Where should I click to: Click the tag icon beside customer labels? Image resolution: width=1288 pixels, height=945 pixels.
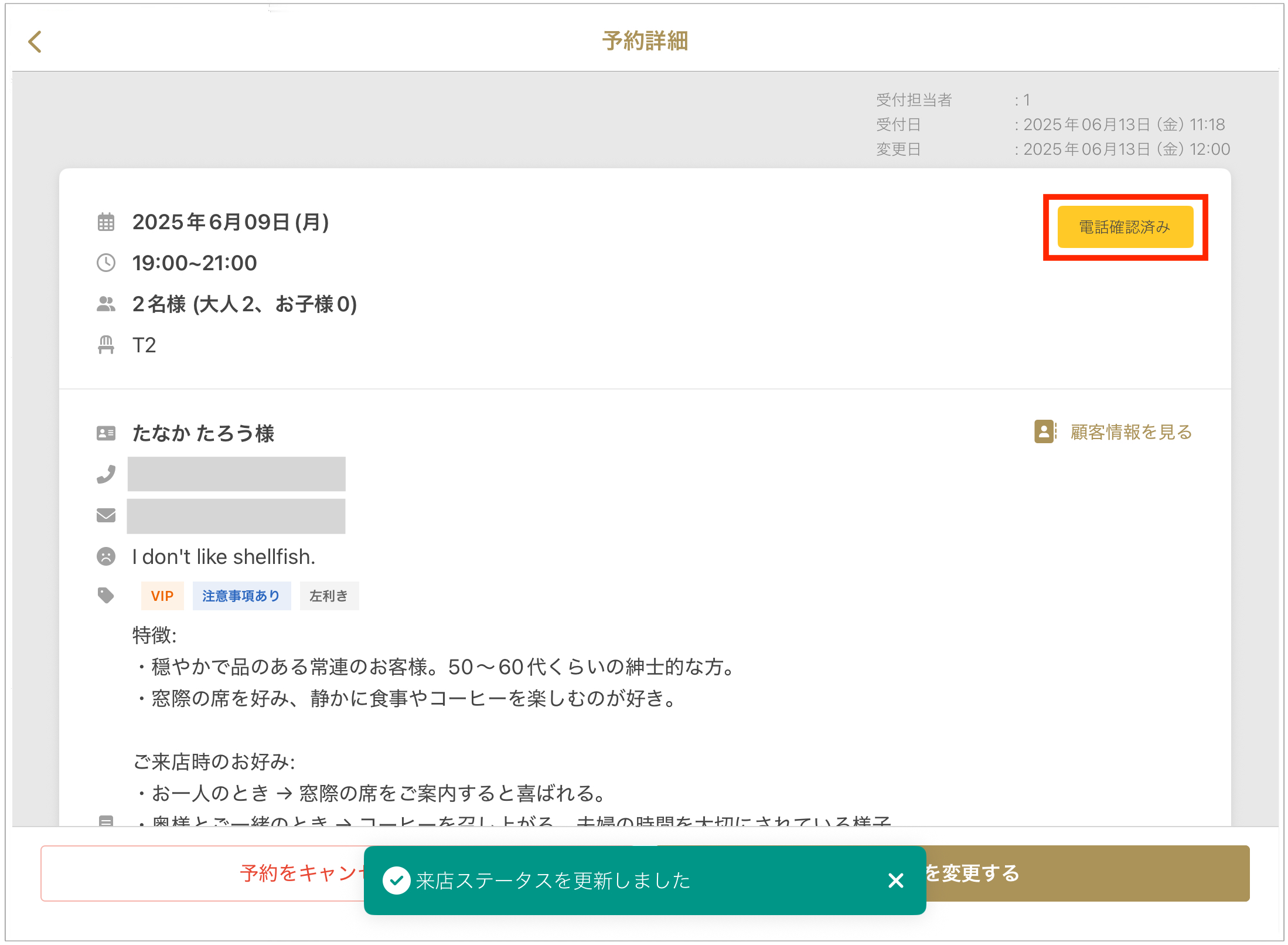coord(106,596)
